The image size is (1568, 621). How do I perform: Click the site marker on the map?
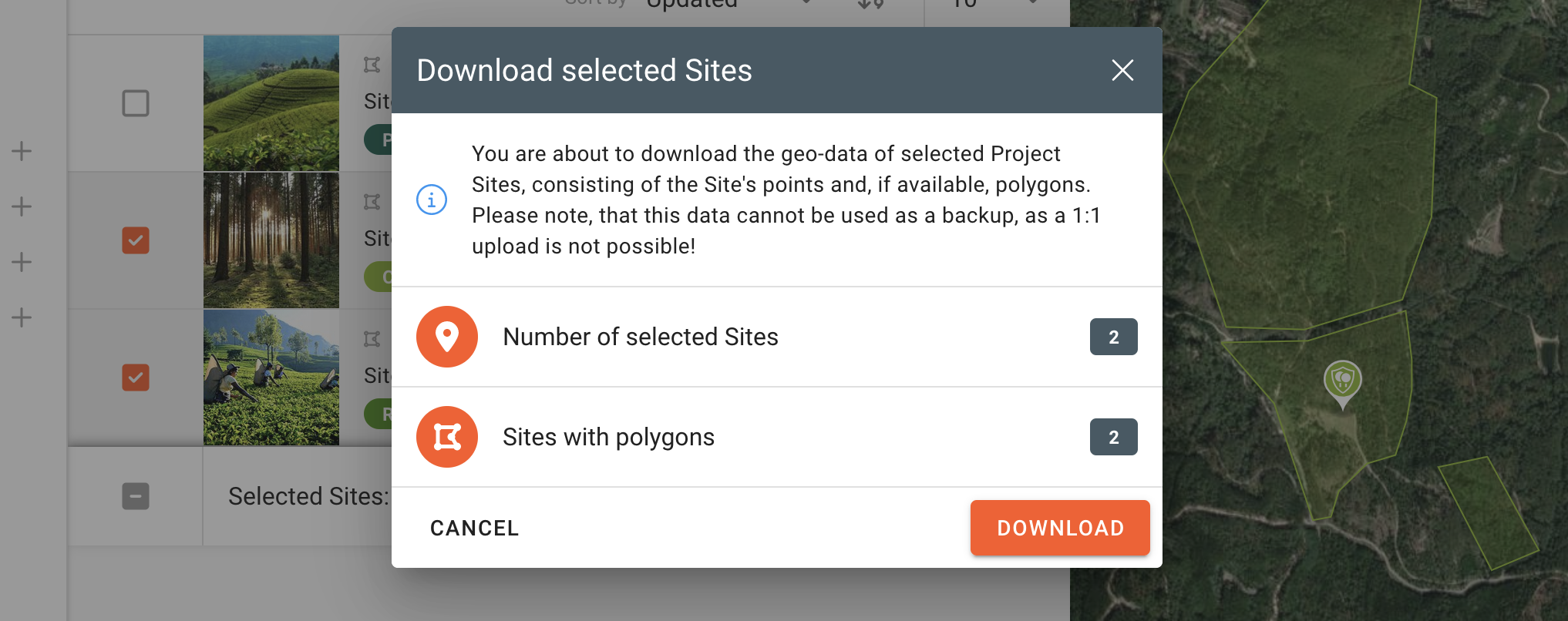click(x=1342, y=381)
